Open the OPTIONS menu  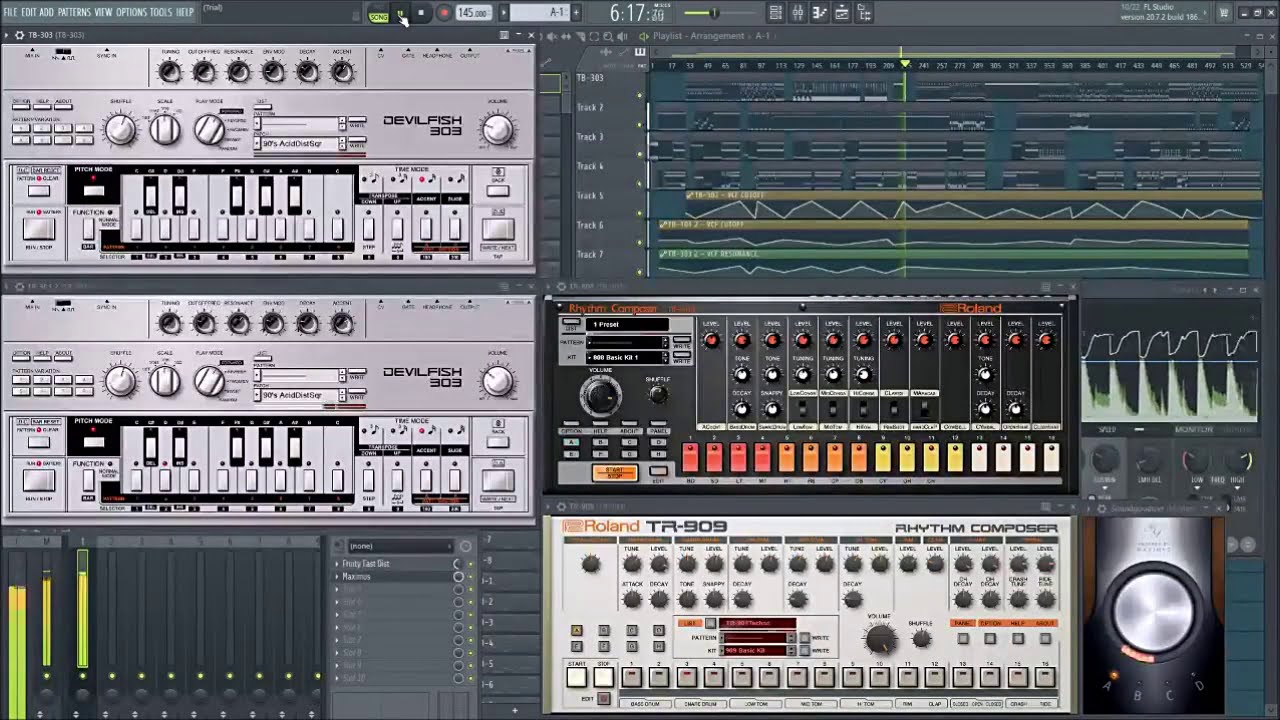tap(131, 12)
